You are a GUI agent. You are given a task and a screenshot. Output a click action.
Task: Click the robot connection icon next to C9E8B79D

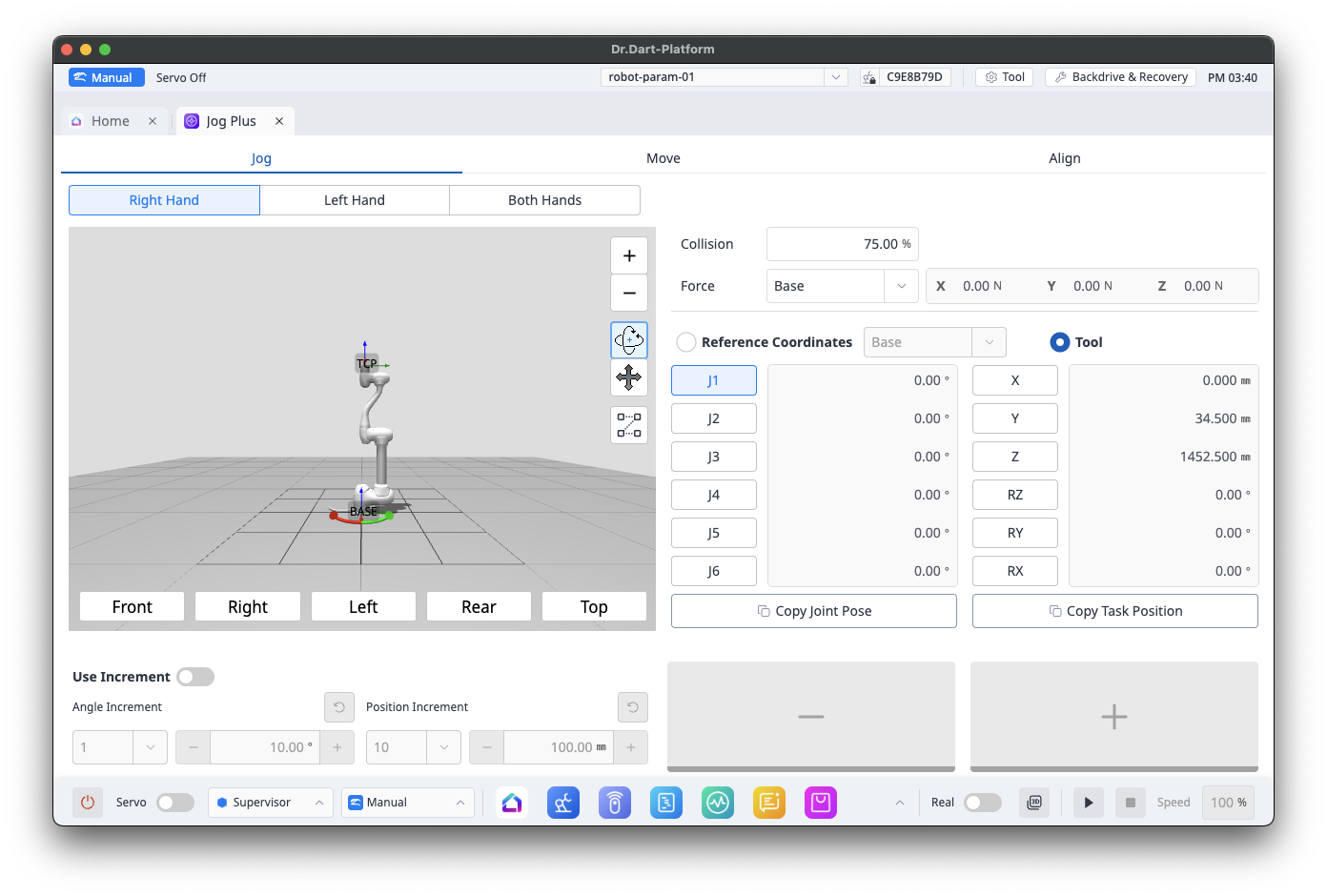tap(869, 77)
